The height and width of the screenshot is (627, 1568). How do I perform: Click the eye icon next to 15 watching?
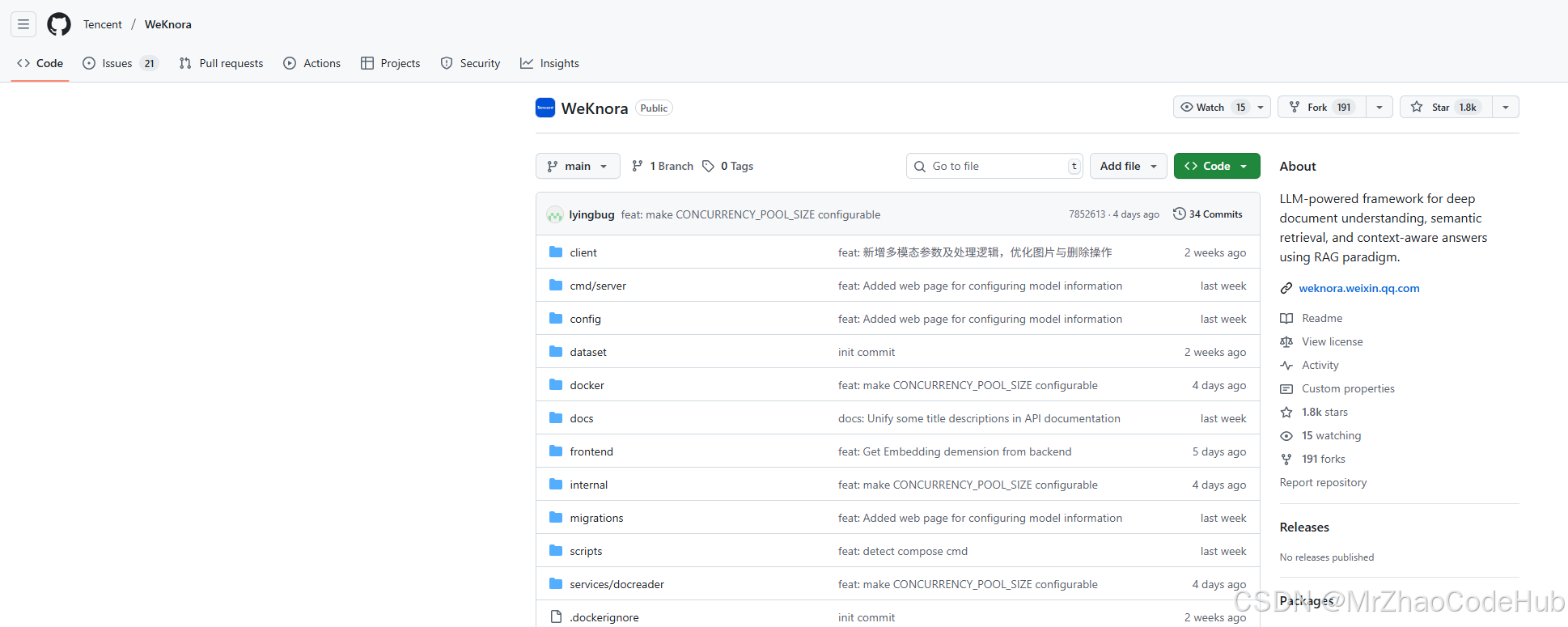pyautogui.click(x=1286, y=436)
